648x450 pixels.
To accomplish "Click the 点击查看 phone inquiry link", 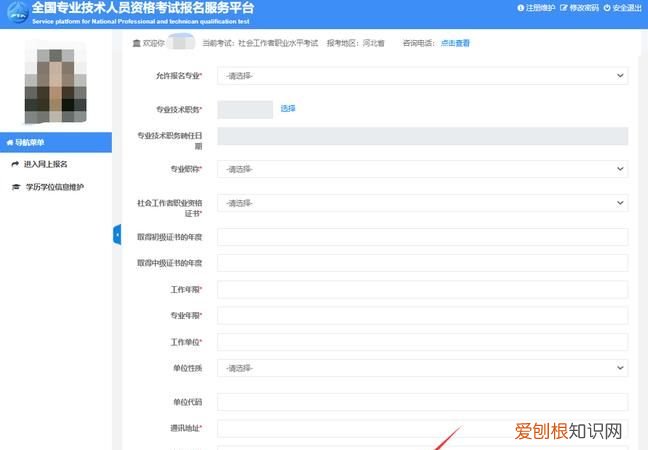I will point(455,43).
